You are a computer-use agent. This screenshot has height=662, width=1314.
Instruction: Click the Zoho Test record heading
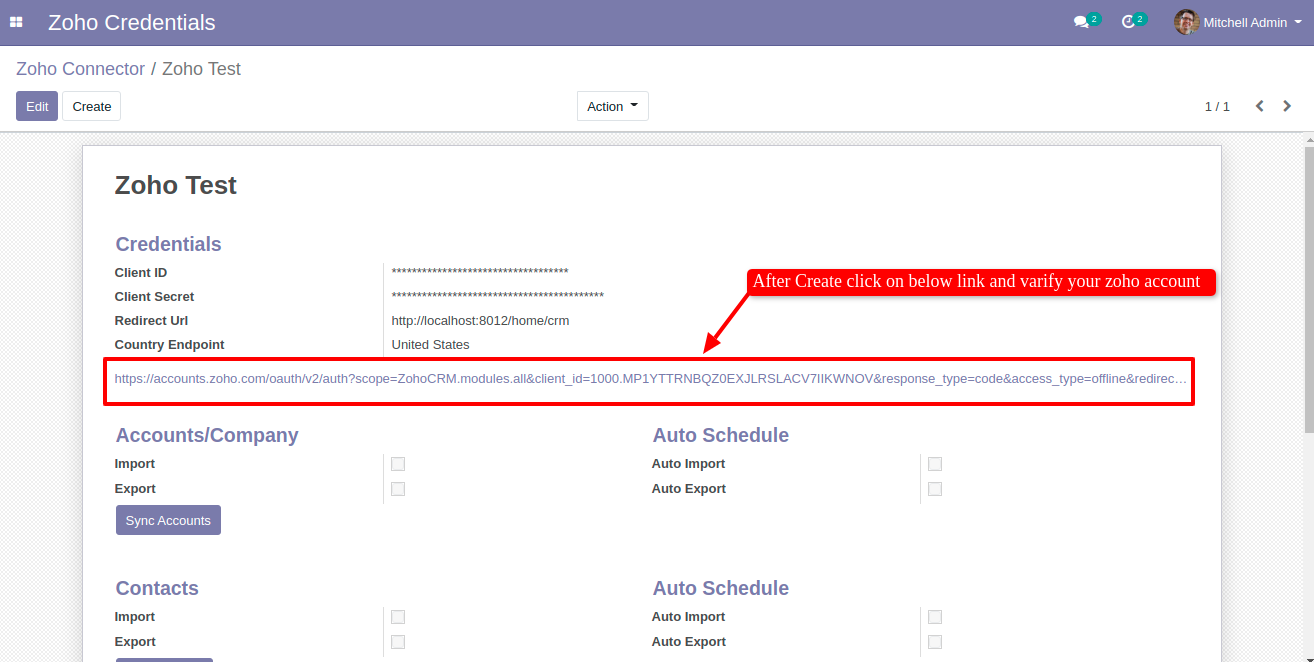pos(176,185)
